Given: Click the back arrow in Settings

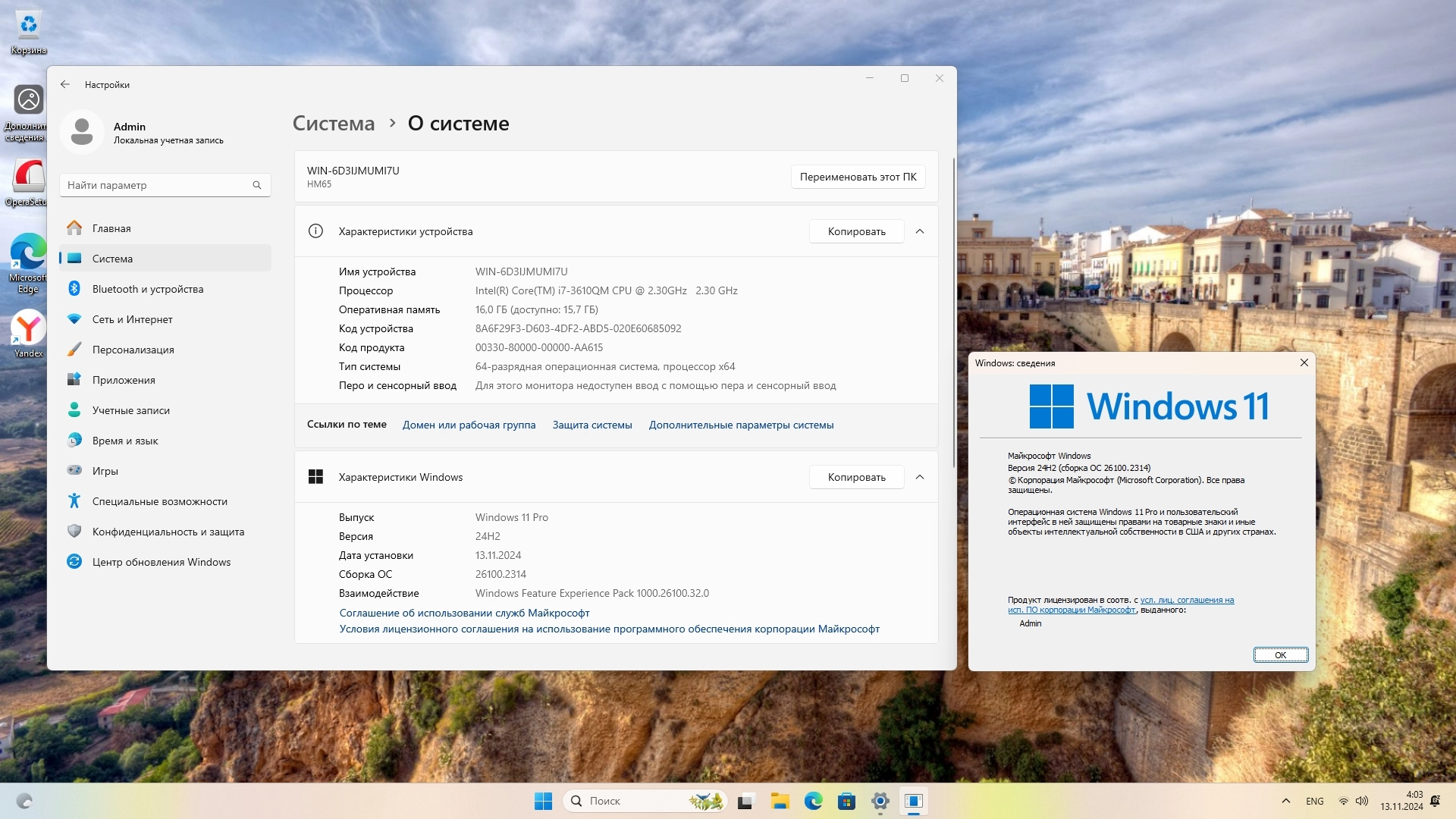Looking at the screenshot, I should (65, 85).
